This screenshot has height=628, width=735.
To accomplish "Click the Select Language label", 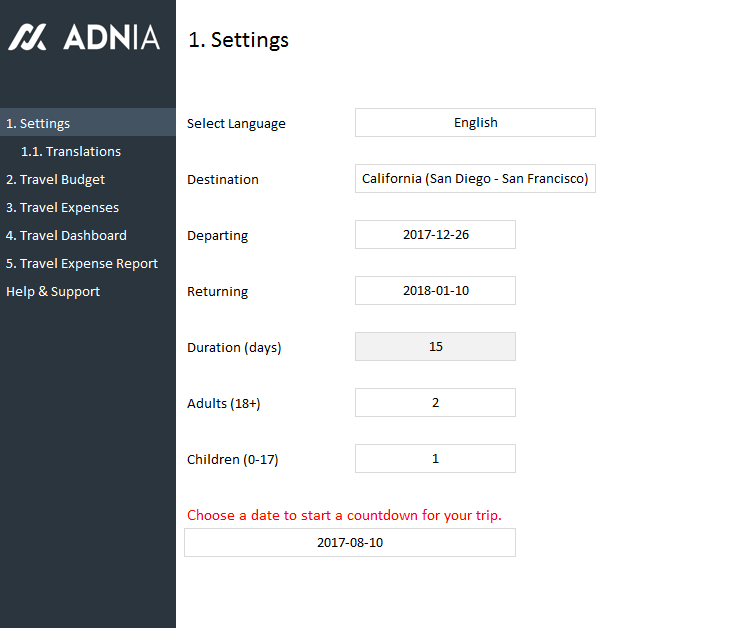I will [x=236, y=124].
